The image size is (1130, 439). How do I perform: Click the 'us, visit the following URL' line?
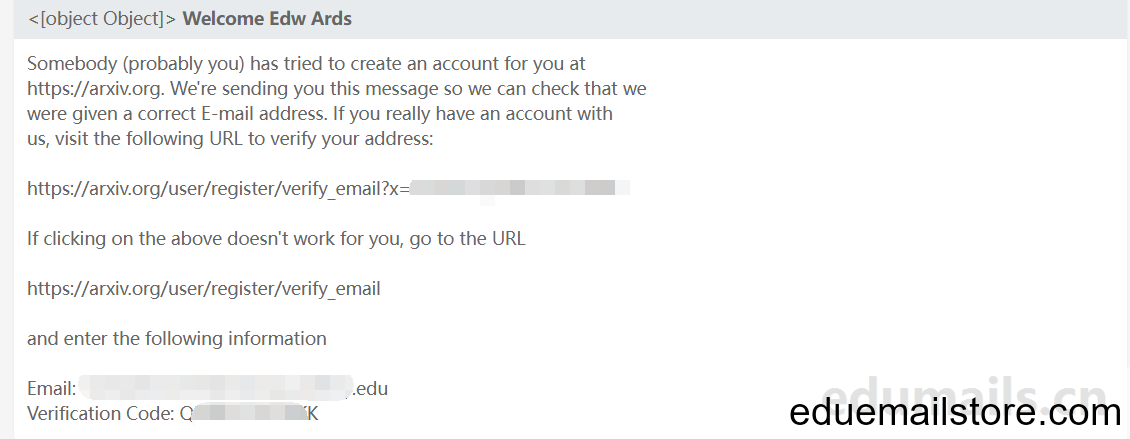point(230,138)
